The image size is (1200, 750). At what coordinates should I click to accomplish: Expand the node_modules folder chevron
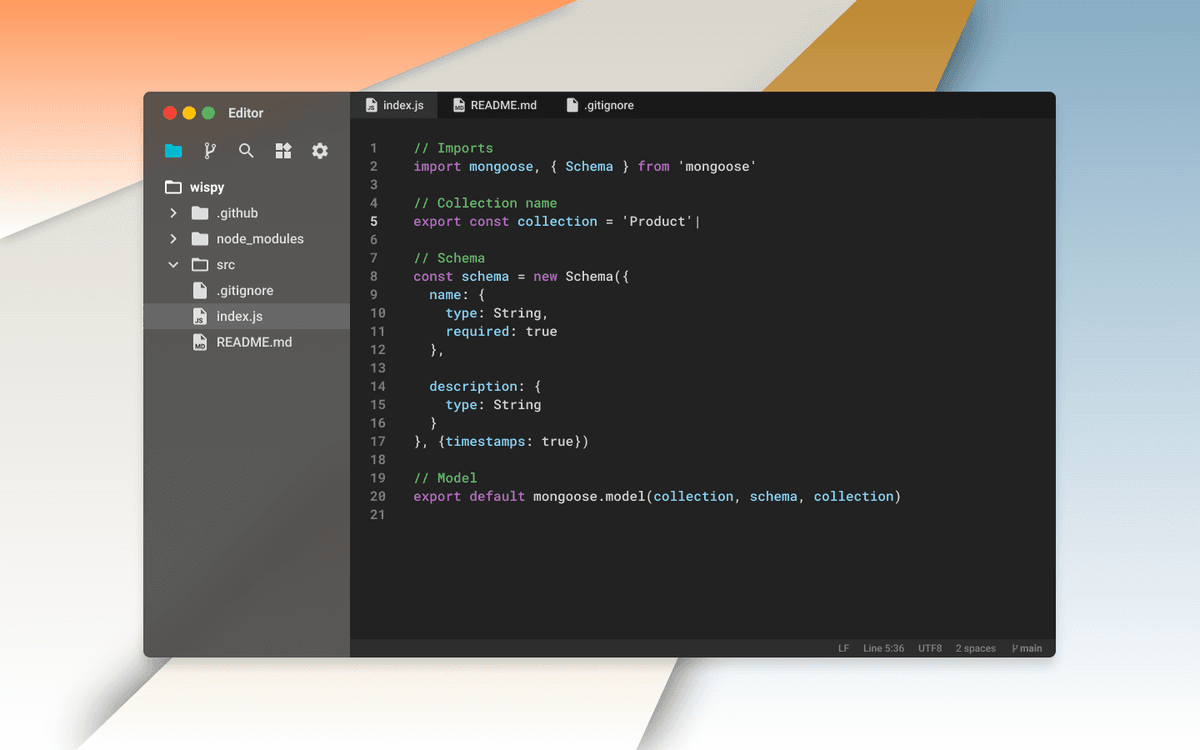tap(173, 239)
